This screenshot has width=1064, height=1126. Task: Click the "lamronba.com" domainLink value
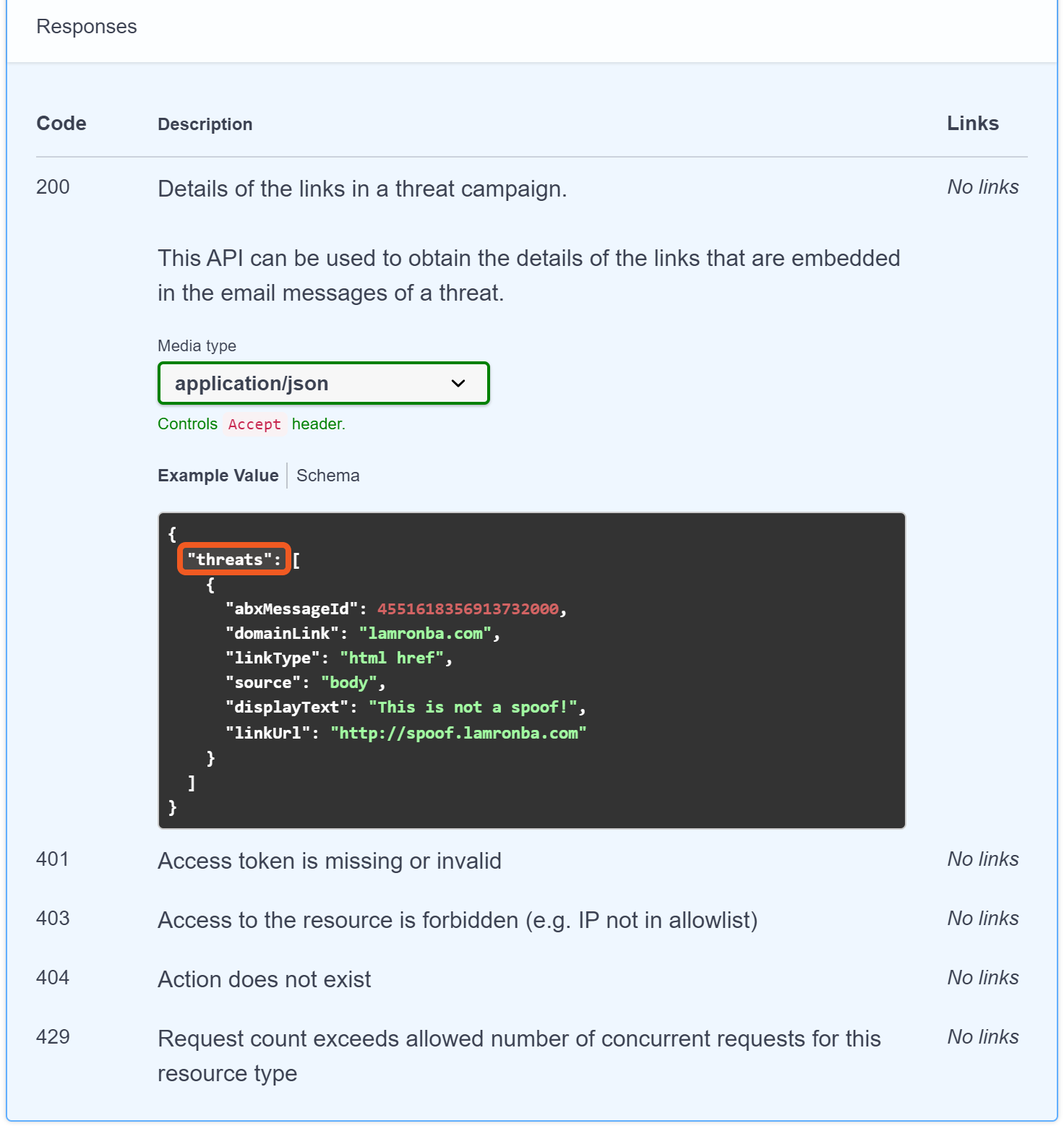[x=425, y=634]
